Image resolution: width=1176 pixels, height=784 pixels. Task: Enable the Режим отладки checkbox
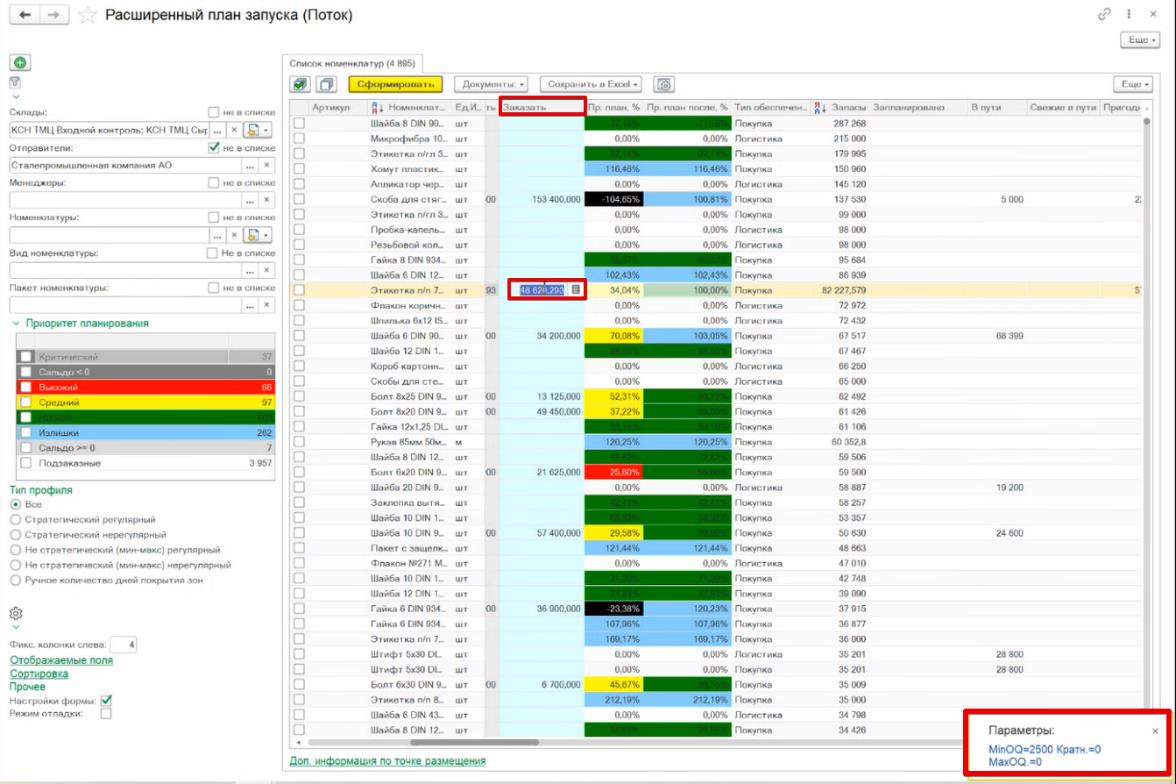tap(106, 713)
